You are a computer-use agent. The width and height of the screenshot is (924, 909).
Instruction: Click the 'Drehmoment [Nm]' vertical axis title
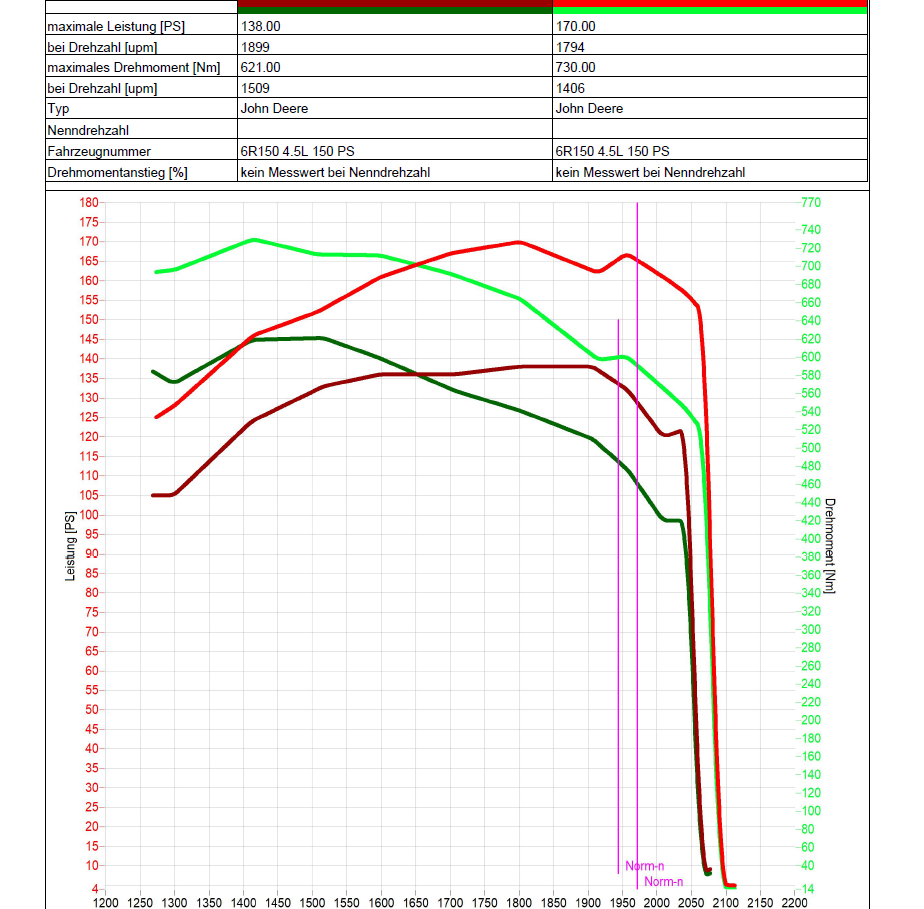(830, 545)
